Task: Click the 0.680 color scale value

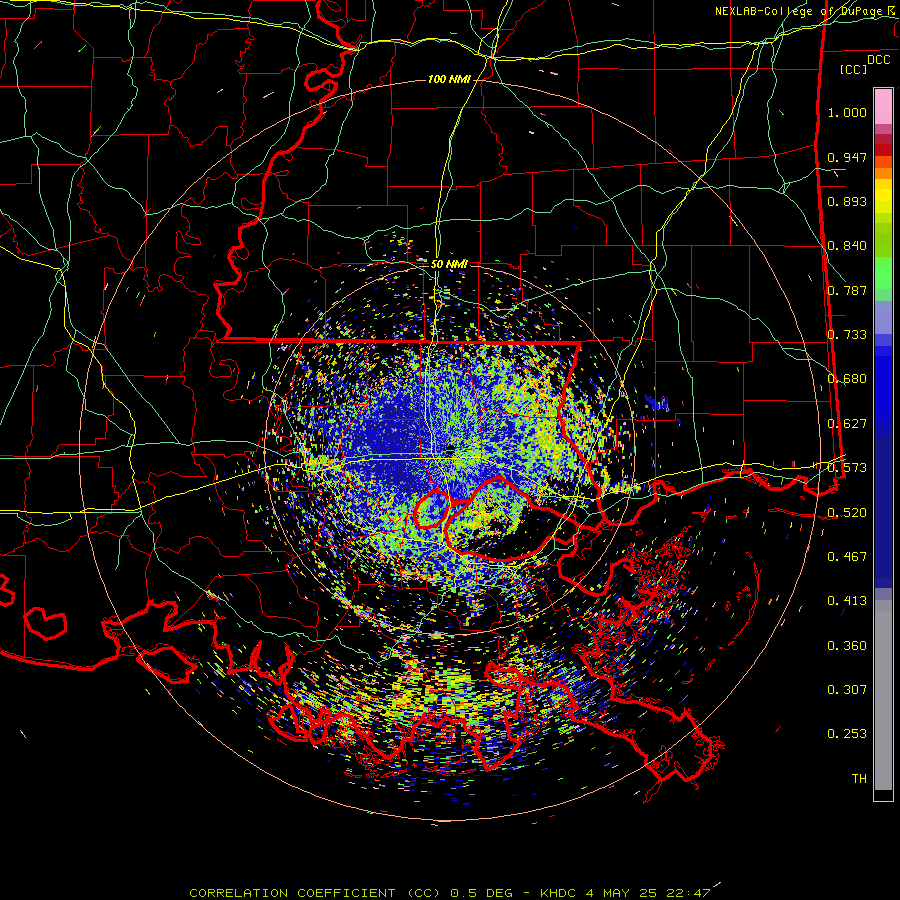Action: (x=847, y=379)
